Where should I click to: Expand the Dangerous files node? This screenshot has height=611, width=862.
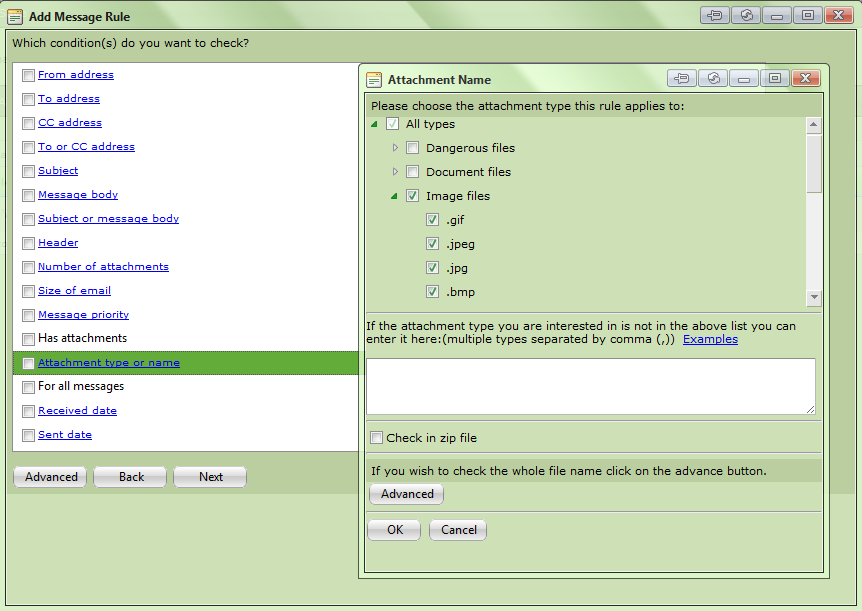(395, 148)
